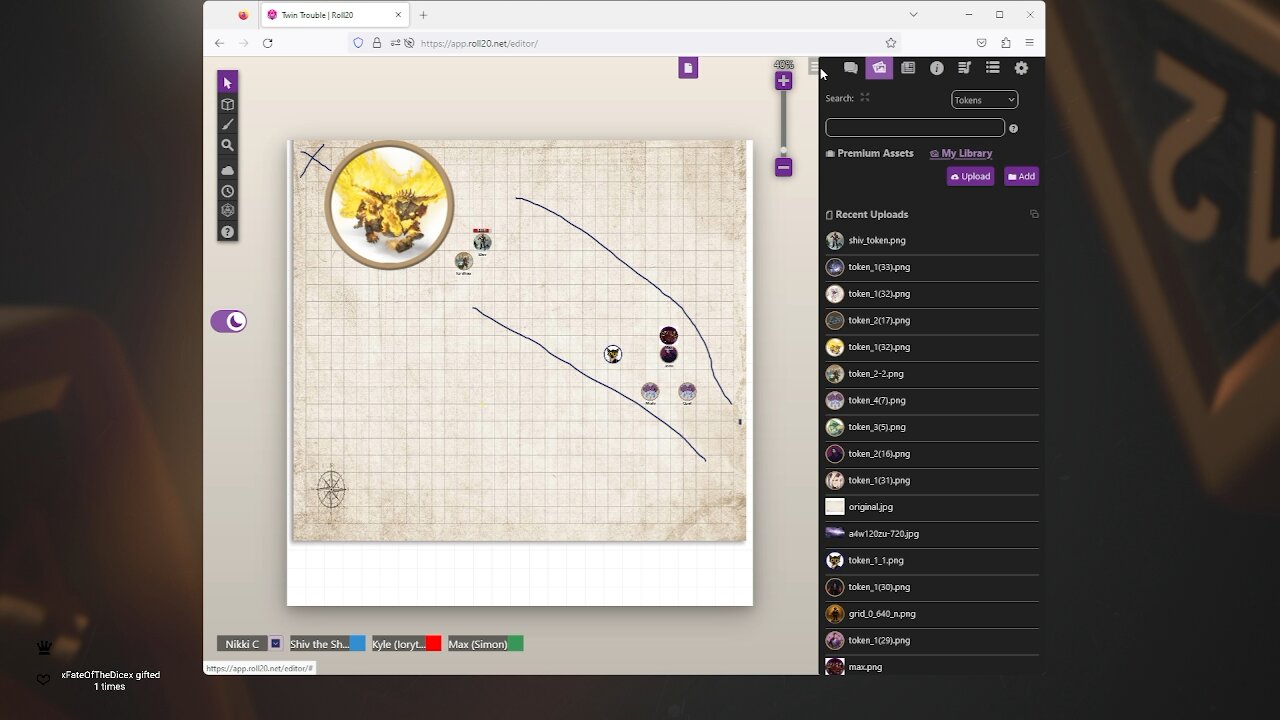Switch to the Art Library tab
1280x720 pixels.
[879, 68]
